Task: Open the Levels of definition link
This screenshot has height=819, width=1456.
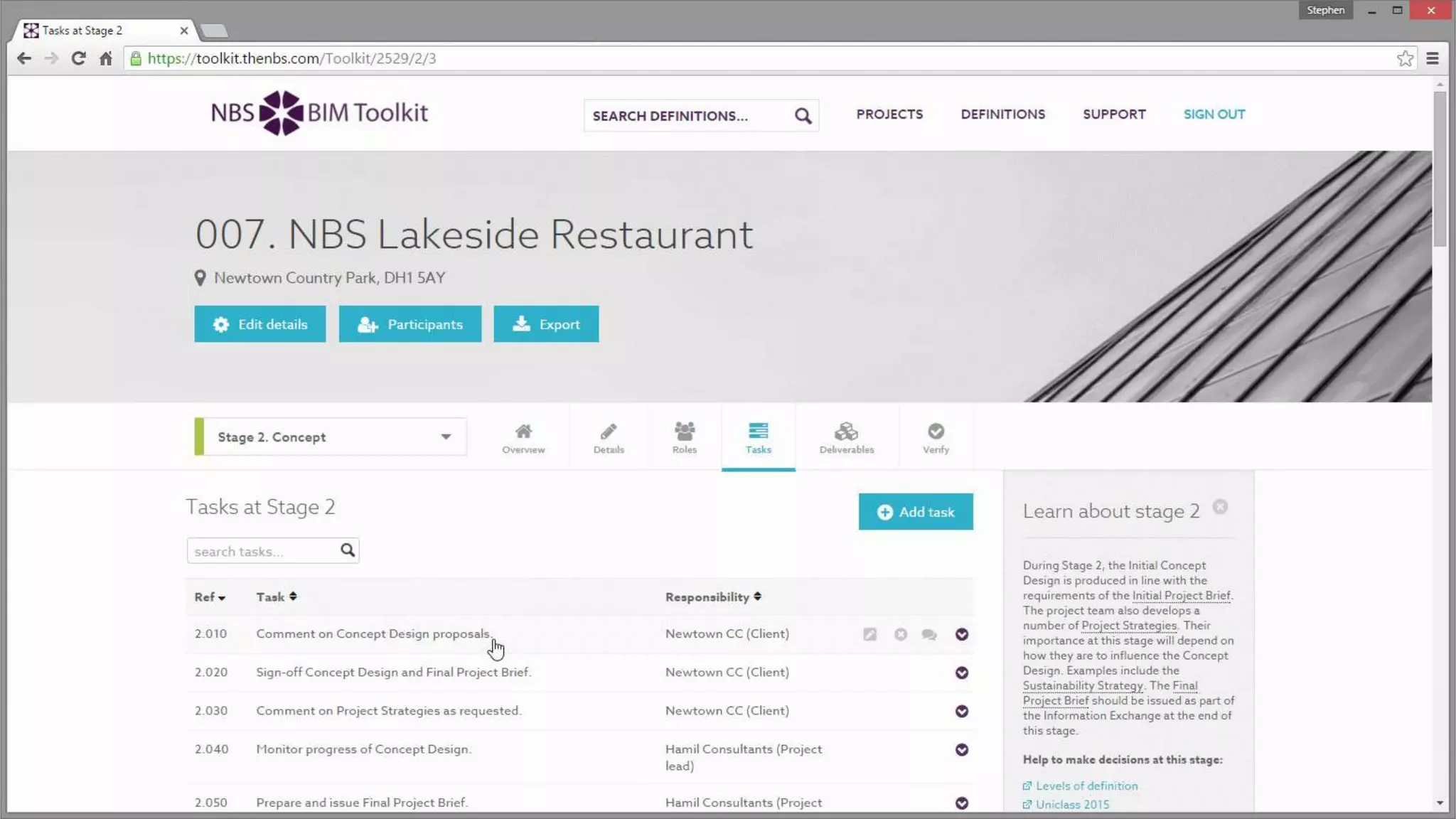Action: coord(1086,786)
